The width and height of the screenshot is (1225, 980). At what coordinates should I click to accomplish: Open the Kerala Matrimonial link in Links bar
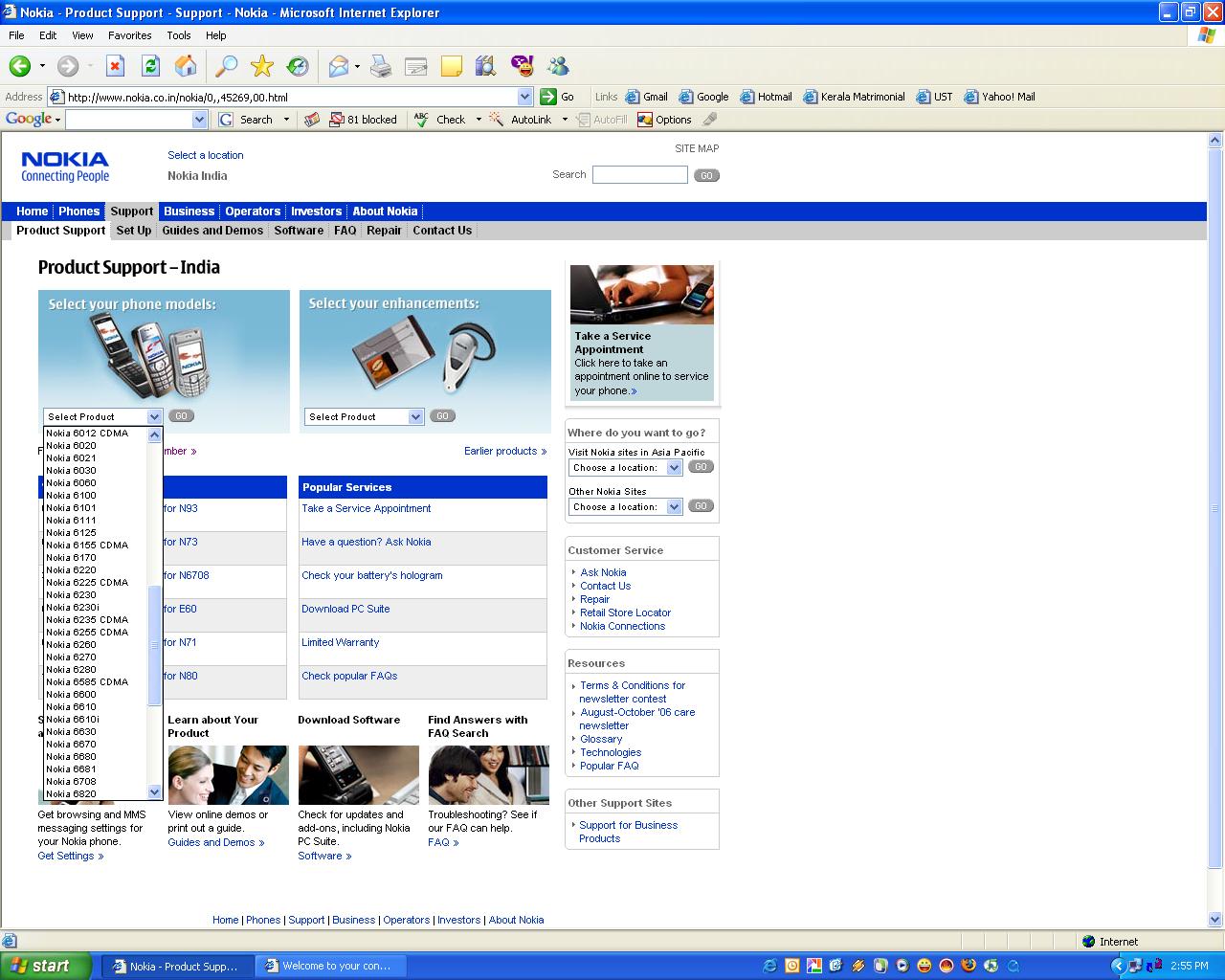tap(855, 97)
